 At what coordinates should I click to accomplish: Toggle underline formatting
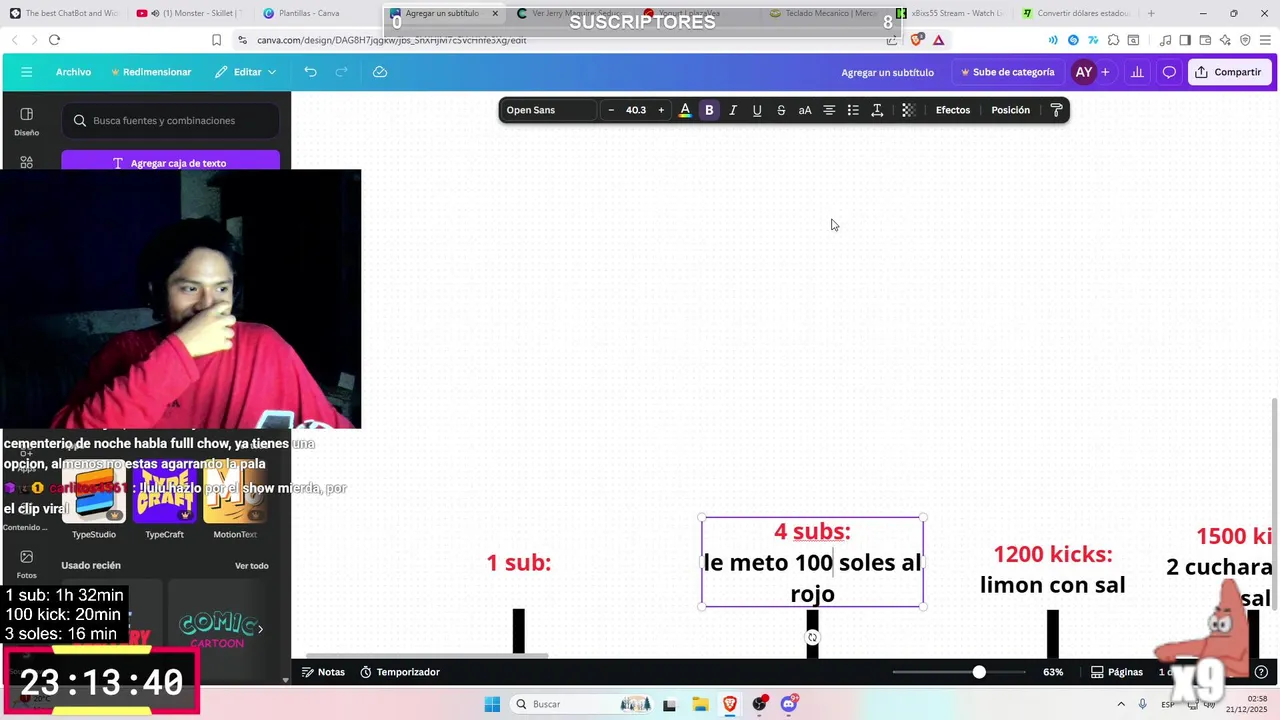pos(757,110)
